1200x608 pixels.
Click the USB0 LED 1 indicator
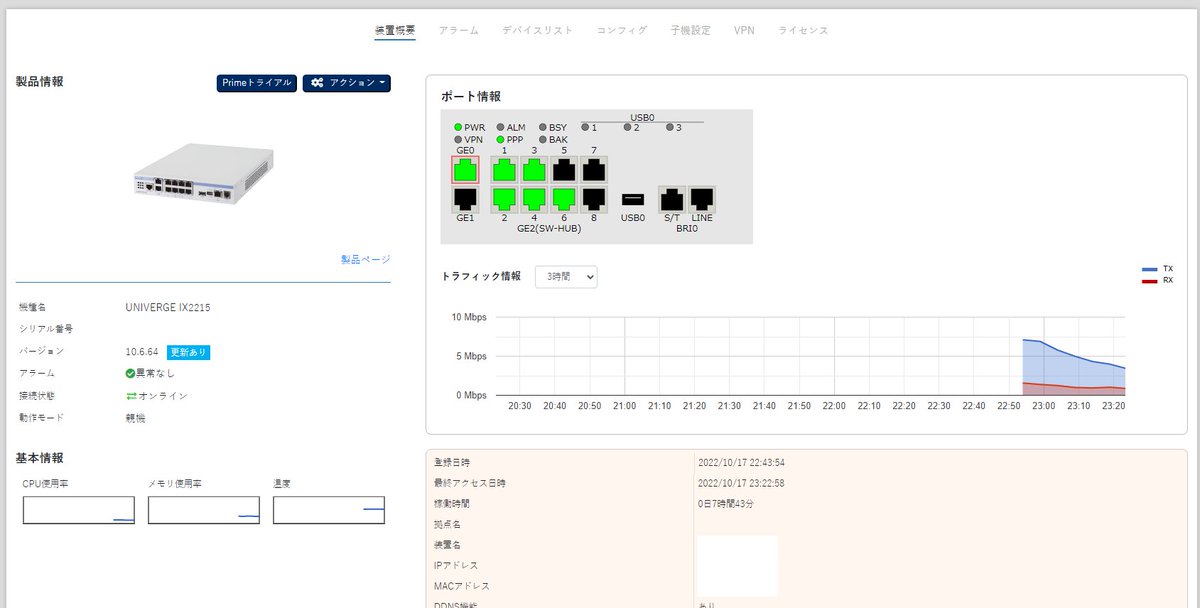point(585,127)
